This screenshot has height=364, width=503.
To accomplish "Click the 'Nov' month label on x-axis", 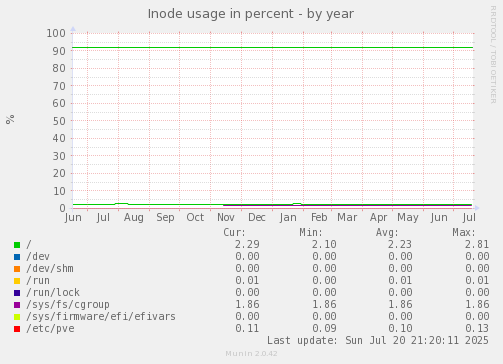I will (x=226, y=218).
